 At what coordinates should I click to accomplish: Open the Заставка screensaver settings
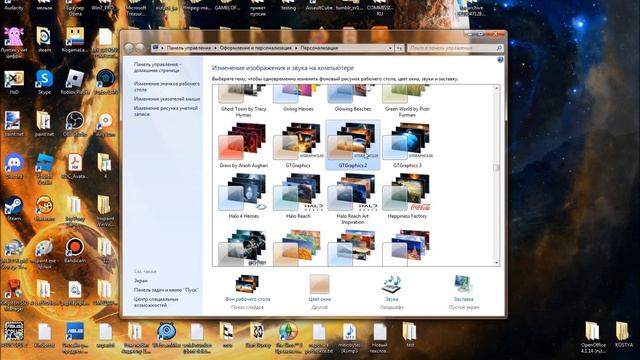tap(464, 291)
